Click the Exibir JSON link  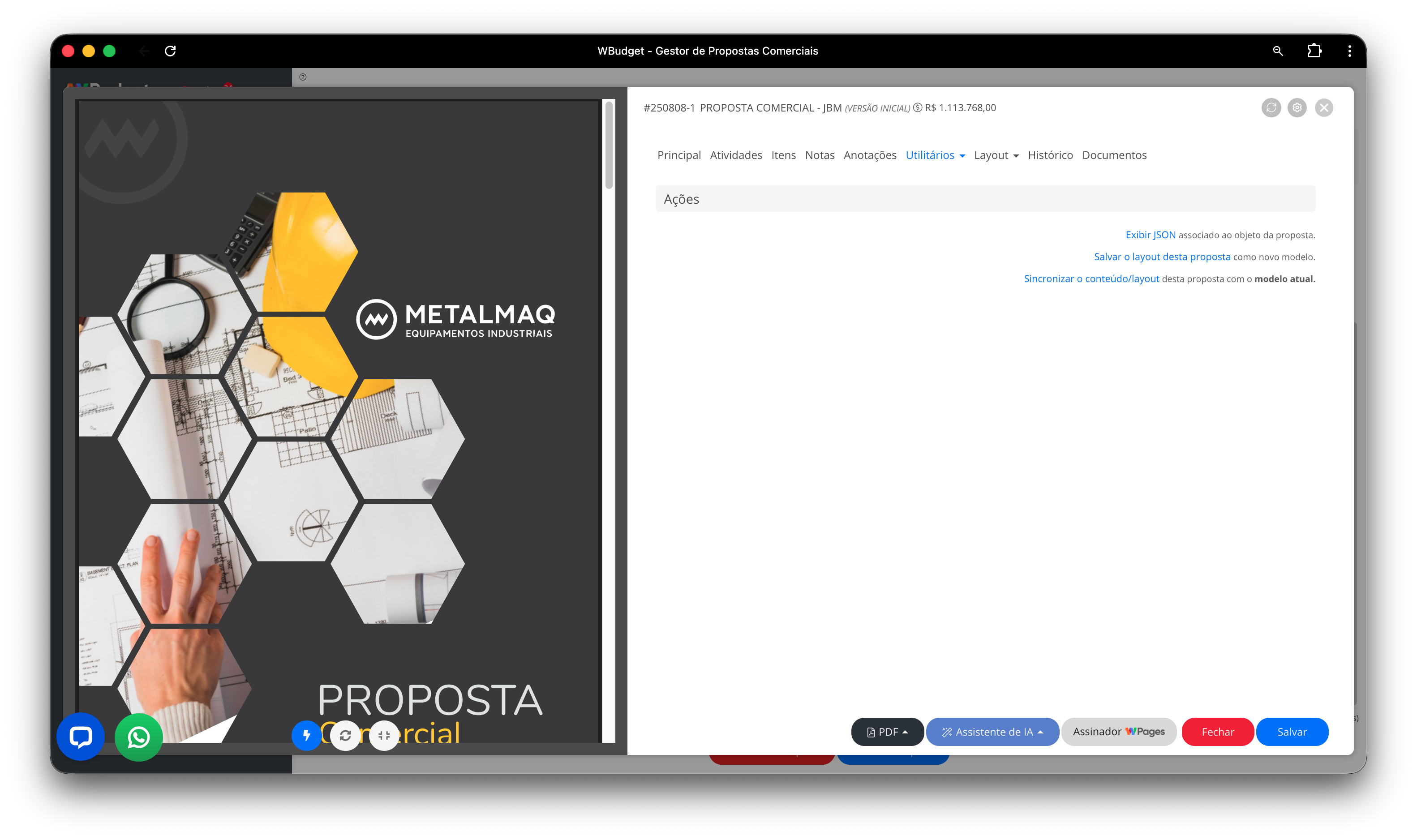[1150, 235]
